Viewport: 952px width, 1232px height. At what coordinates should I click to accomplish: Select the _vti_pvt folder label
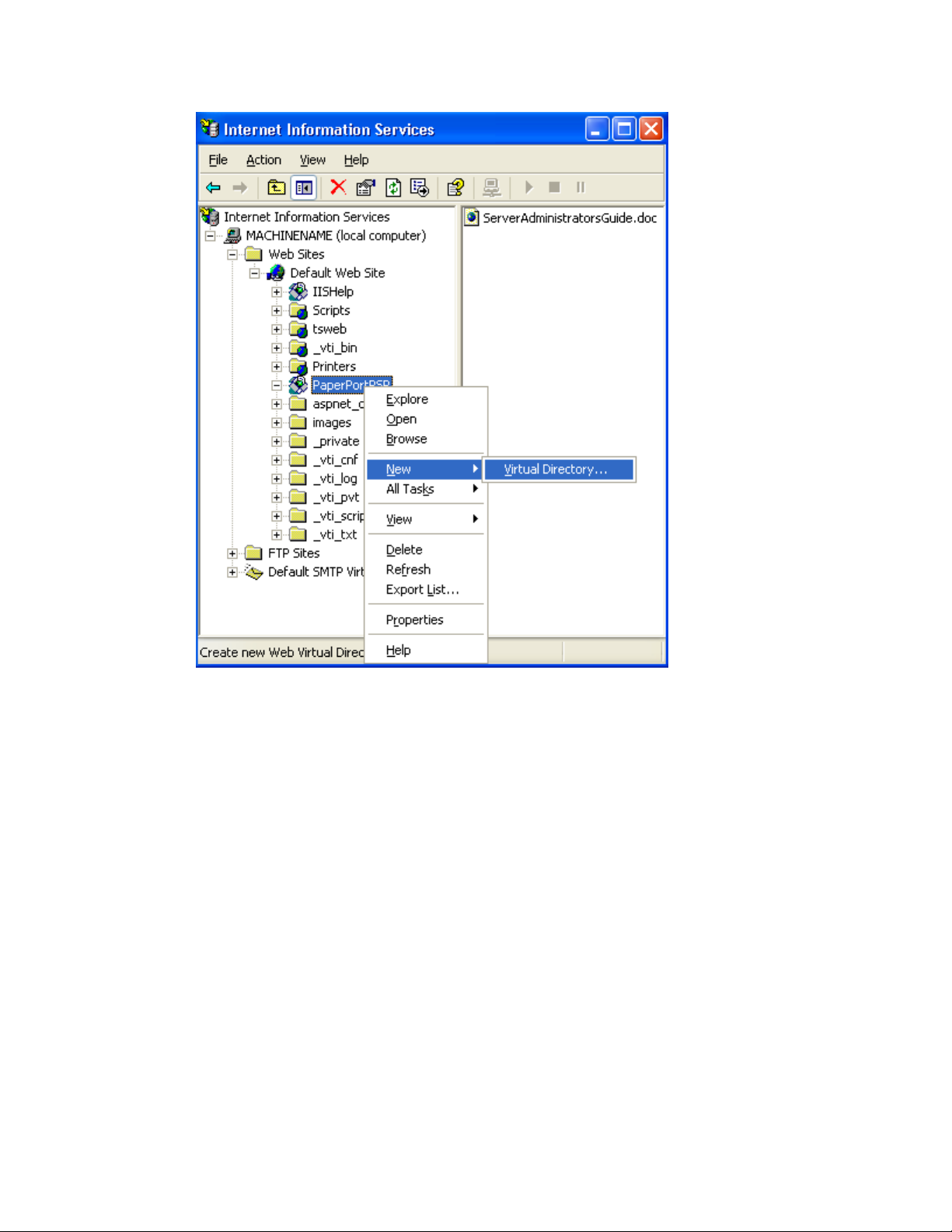click(336, 497)
